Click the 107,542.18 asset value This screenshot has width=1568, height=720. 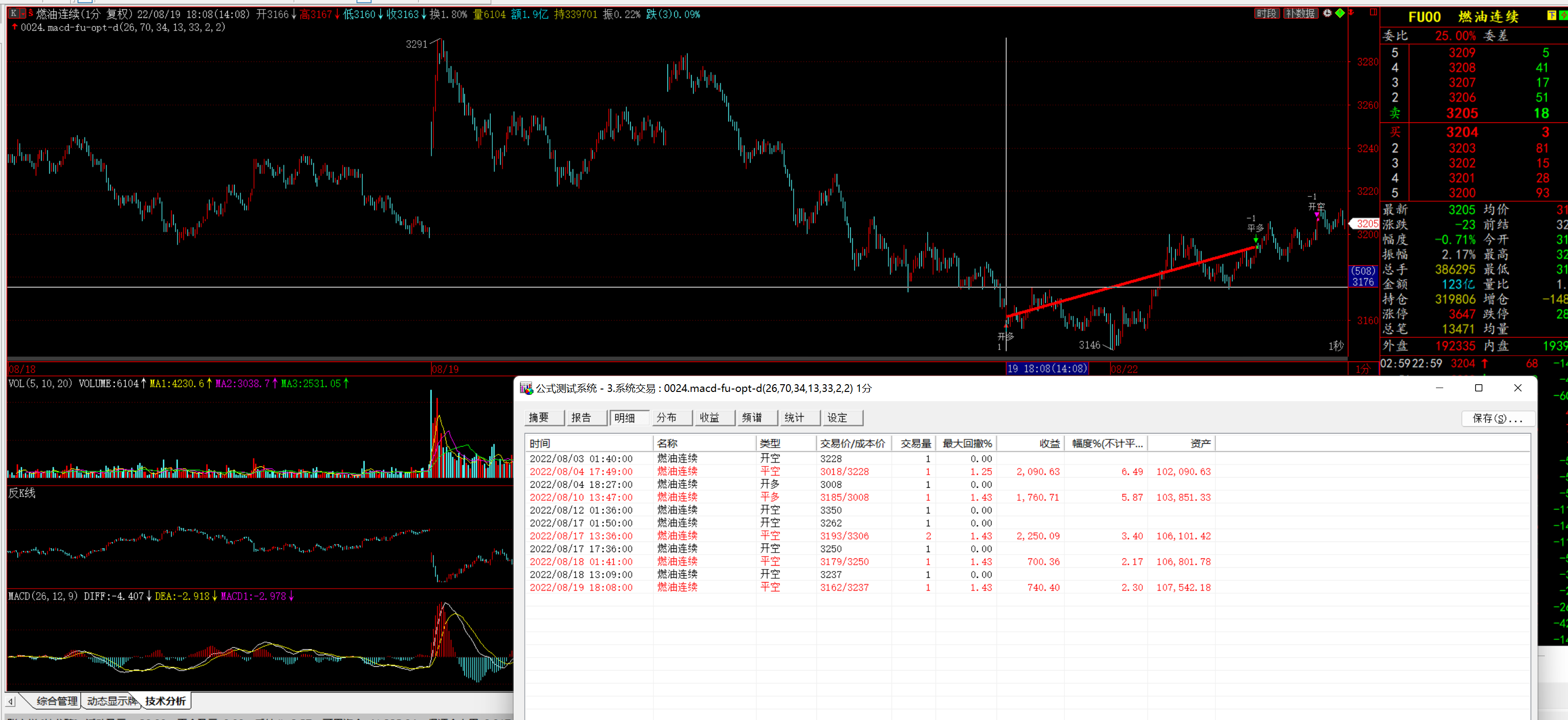click(1183, 587)
